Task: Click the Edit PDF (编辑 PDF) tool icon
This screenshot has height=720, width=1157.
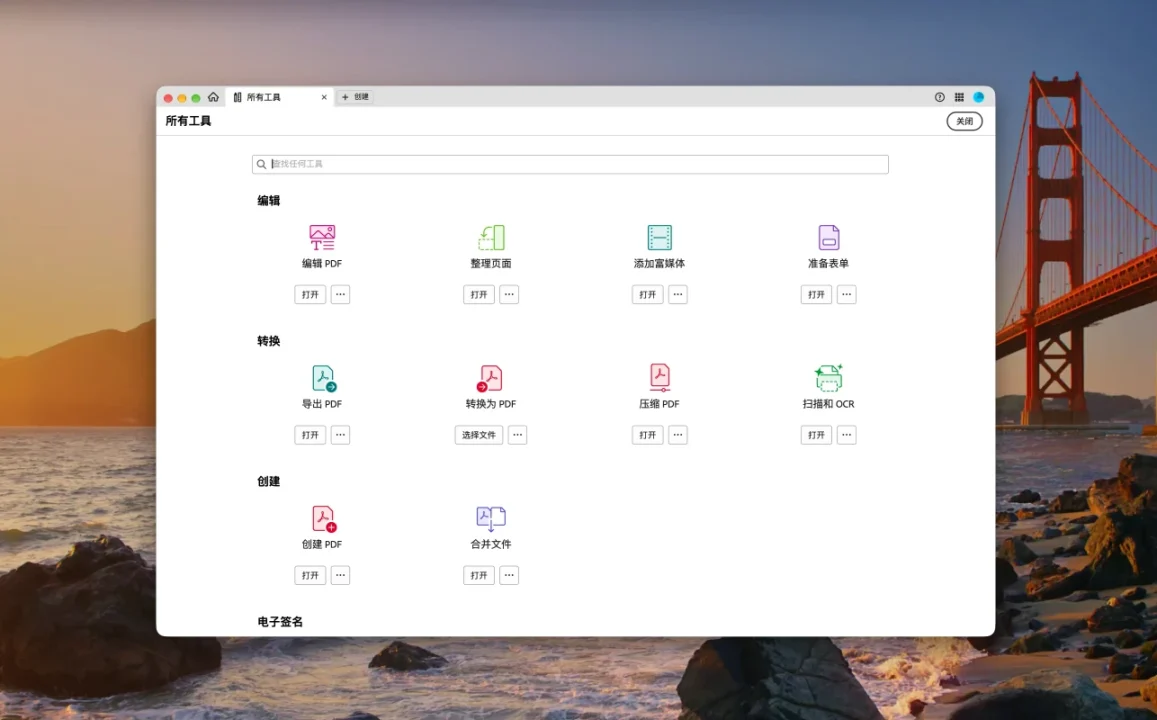Action: (322, 238)
